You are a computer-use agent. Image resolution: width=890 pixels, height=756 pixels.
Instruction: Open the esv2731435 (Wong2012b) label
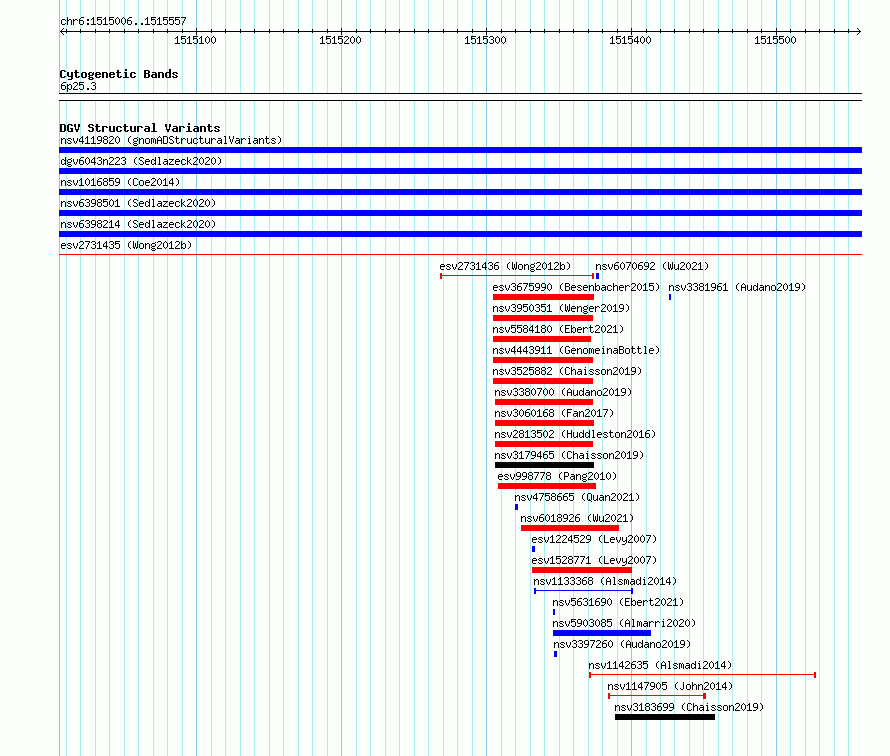click(x=126, y=245)
